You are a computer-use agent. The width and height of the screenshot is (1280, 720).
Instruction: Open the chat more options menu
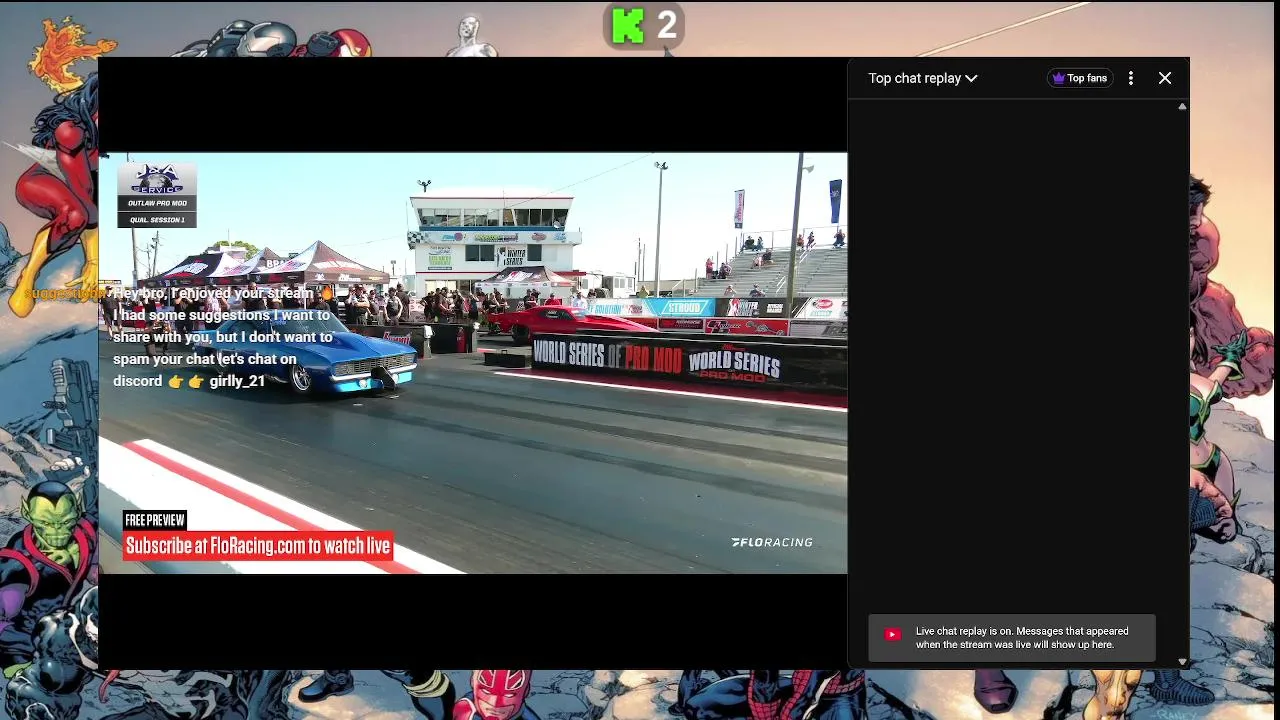pos(1131,78)
